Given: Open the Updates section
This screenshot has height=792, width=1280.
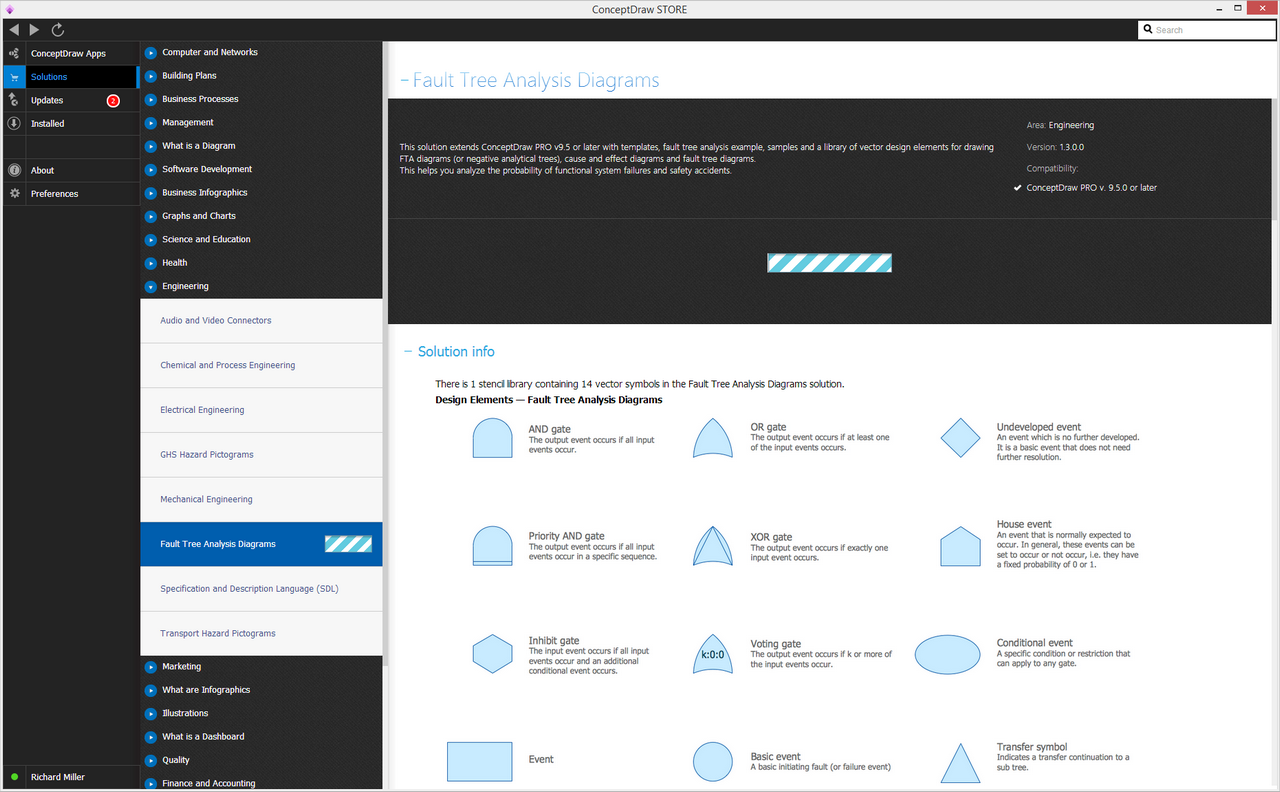Looking at the screenshot, I should tap(70, 100).
